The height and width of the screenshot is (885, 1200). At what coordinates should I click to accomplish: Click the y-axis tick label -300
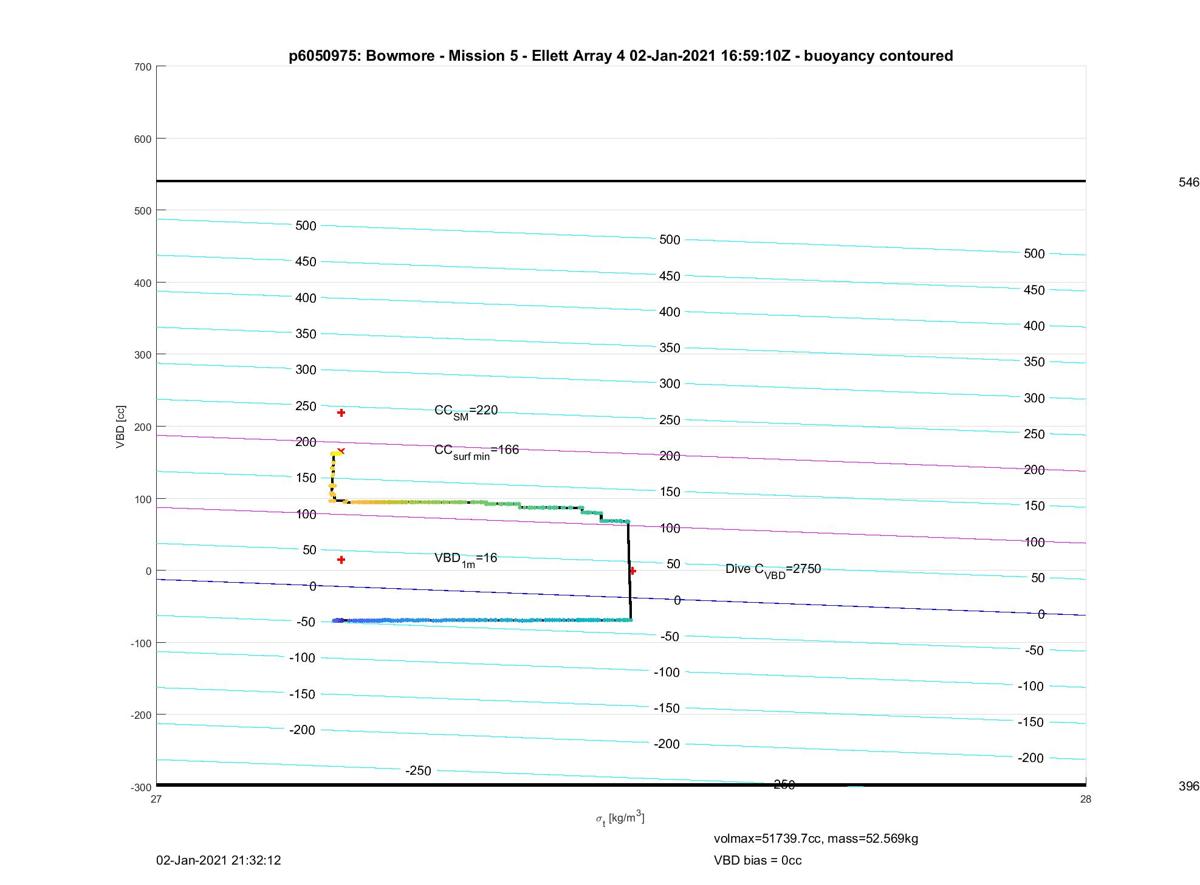pos(141,787)
